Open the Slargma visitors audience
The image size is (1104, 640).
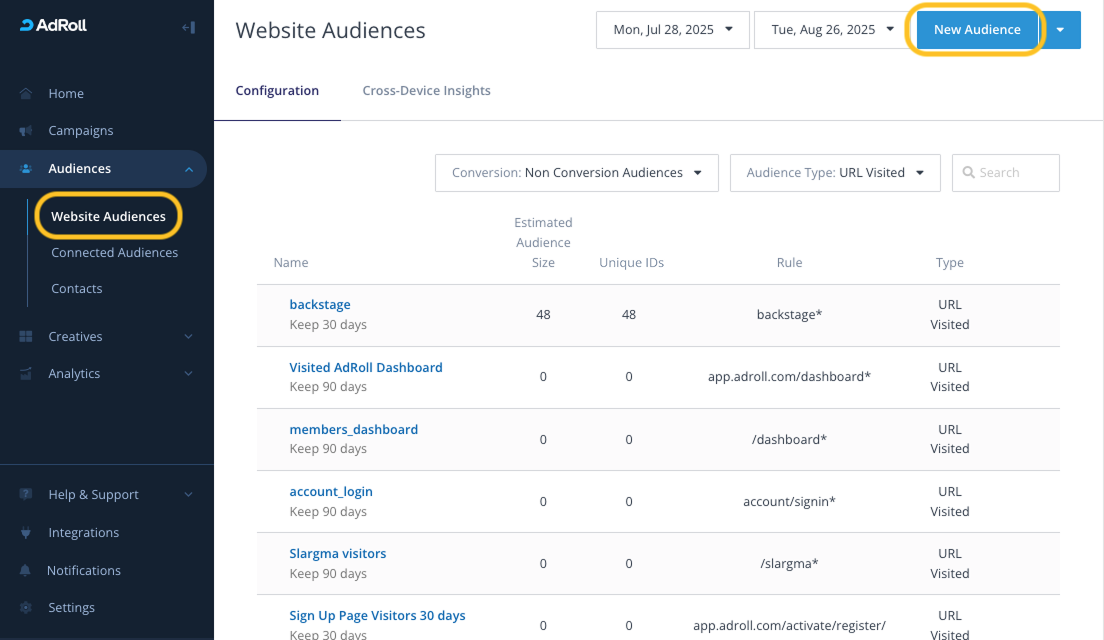click(337, 554)
